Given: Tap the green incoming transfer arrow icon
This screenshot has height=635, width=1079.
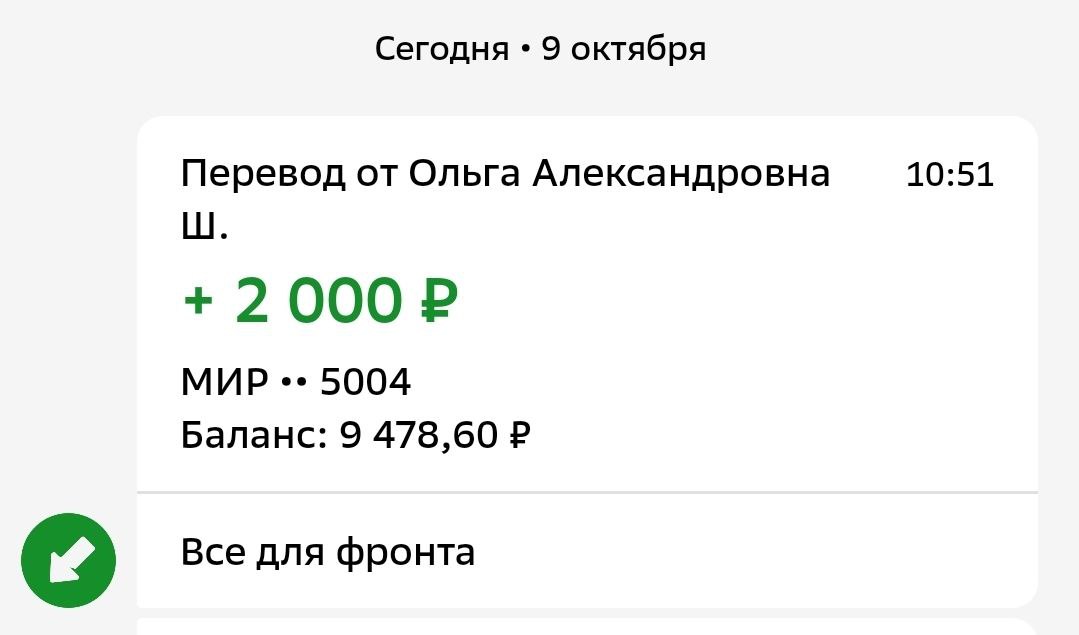Looking at the screenshot, I should coord(69,560).
